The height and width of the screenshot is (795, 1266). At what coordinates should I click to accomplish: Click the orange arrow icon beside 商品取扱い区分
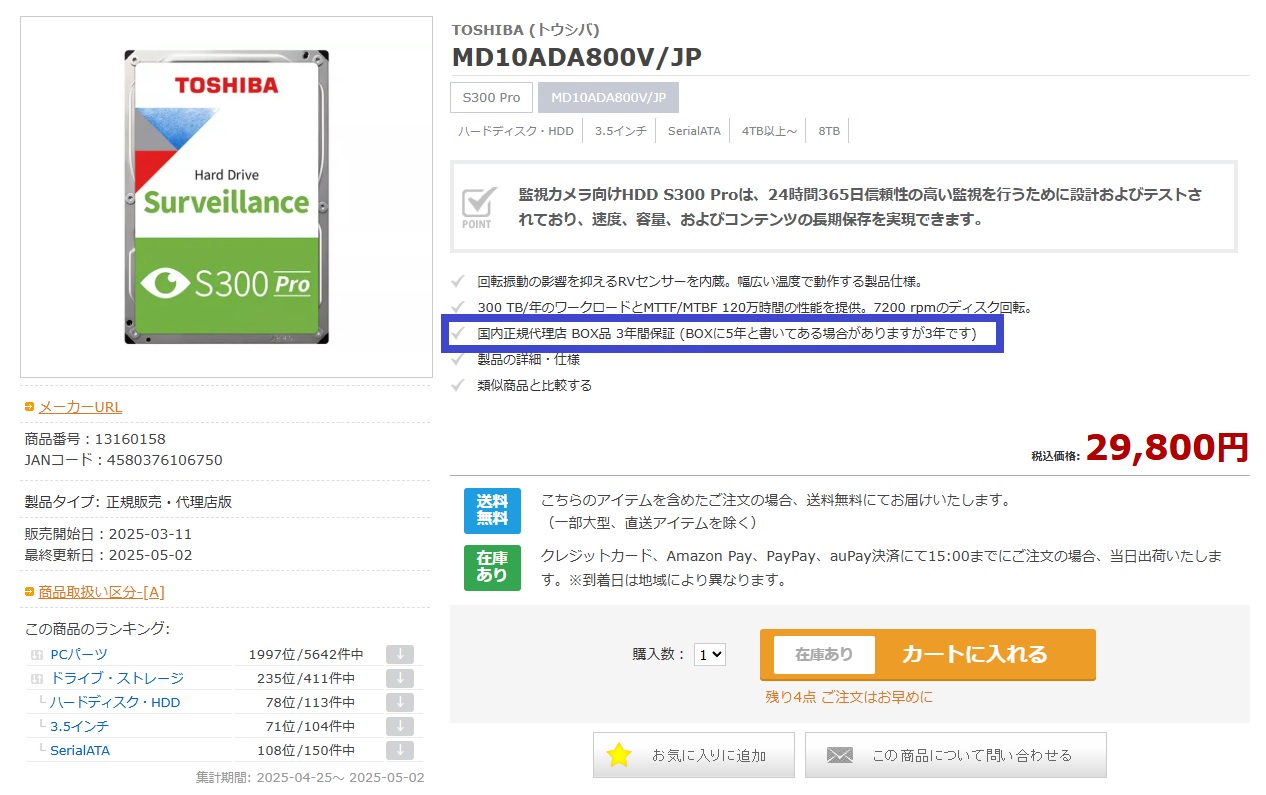pos(30,592)
